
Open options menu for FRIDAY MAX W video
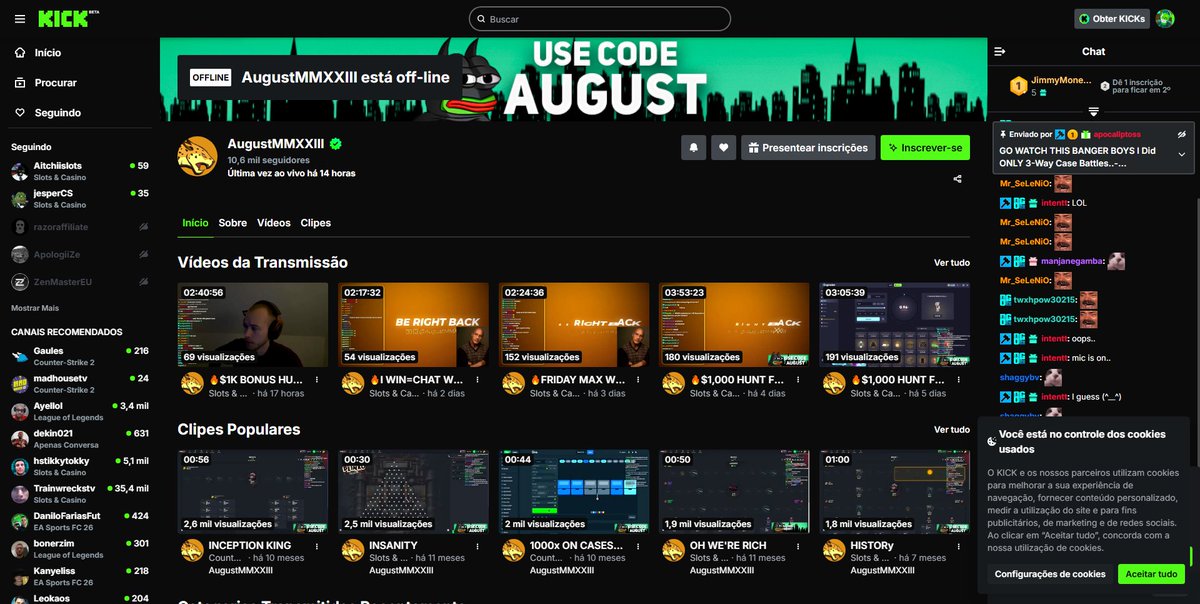click(639, 380)
